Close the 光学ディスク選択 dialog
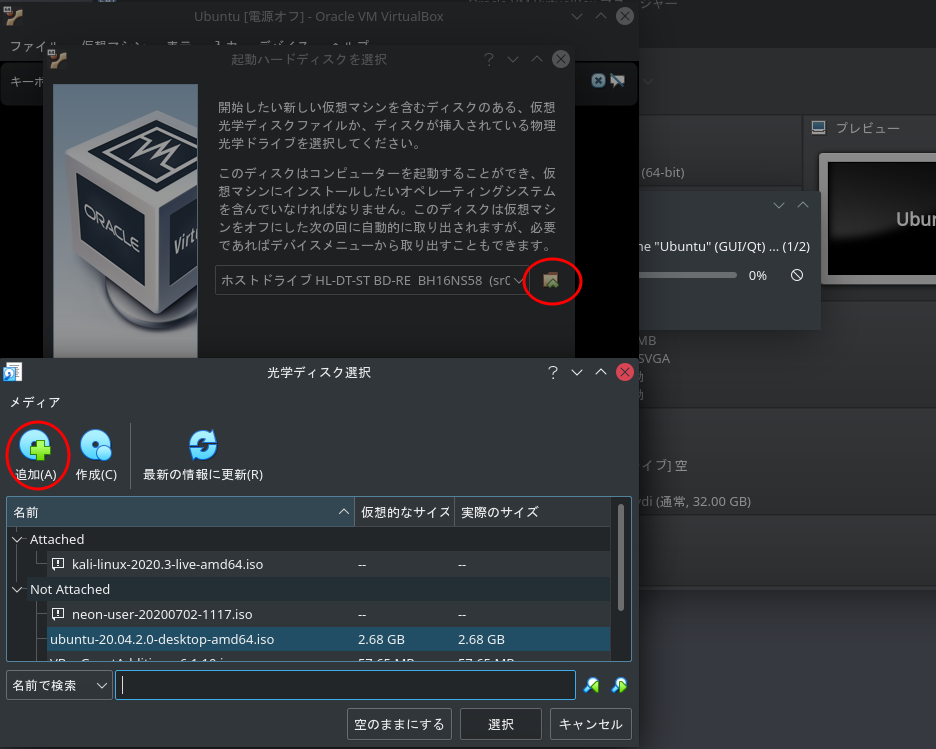The width and height of the screenshot is (936, 749). 624,372
